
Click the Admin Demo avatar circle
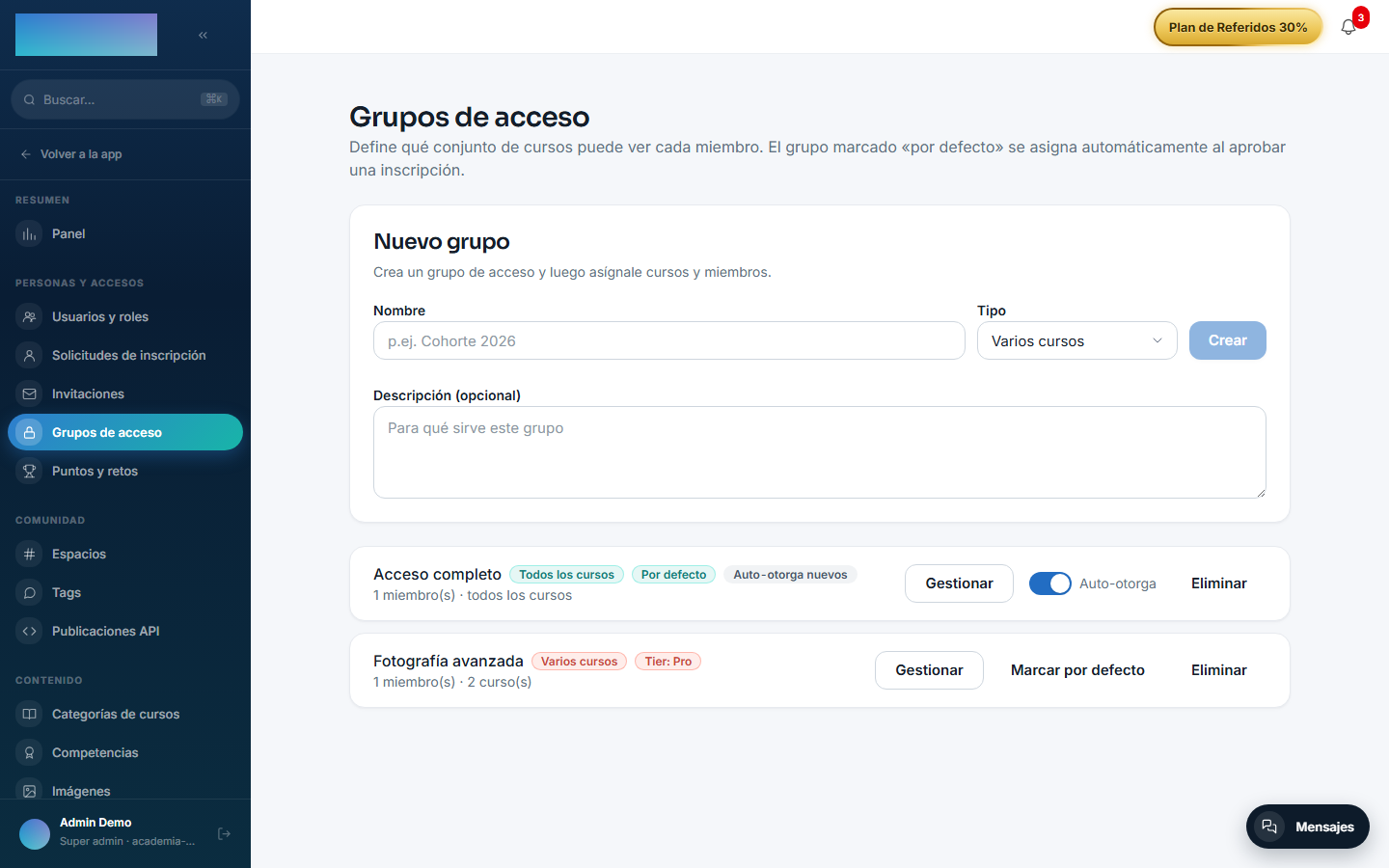pyautogui.click(x=35, y=833)
